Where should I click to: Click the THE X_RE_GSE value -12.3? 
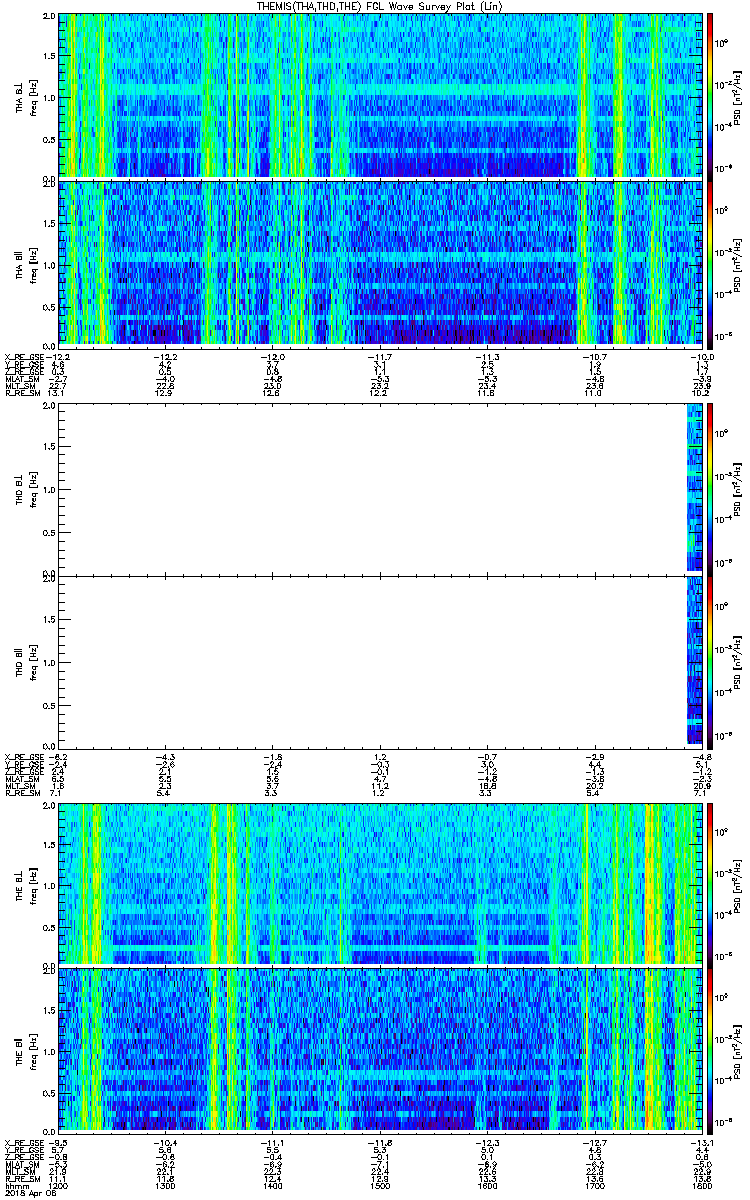(x=487, y=1142)
